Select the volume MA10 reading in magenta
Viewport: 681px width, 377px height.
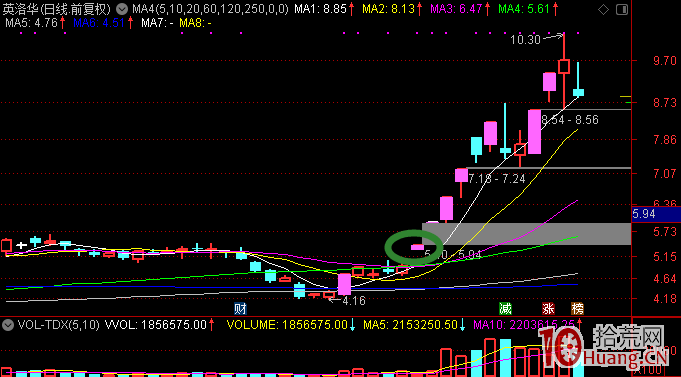point(523,325)
